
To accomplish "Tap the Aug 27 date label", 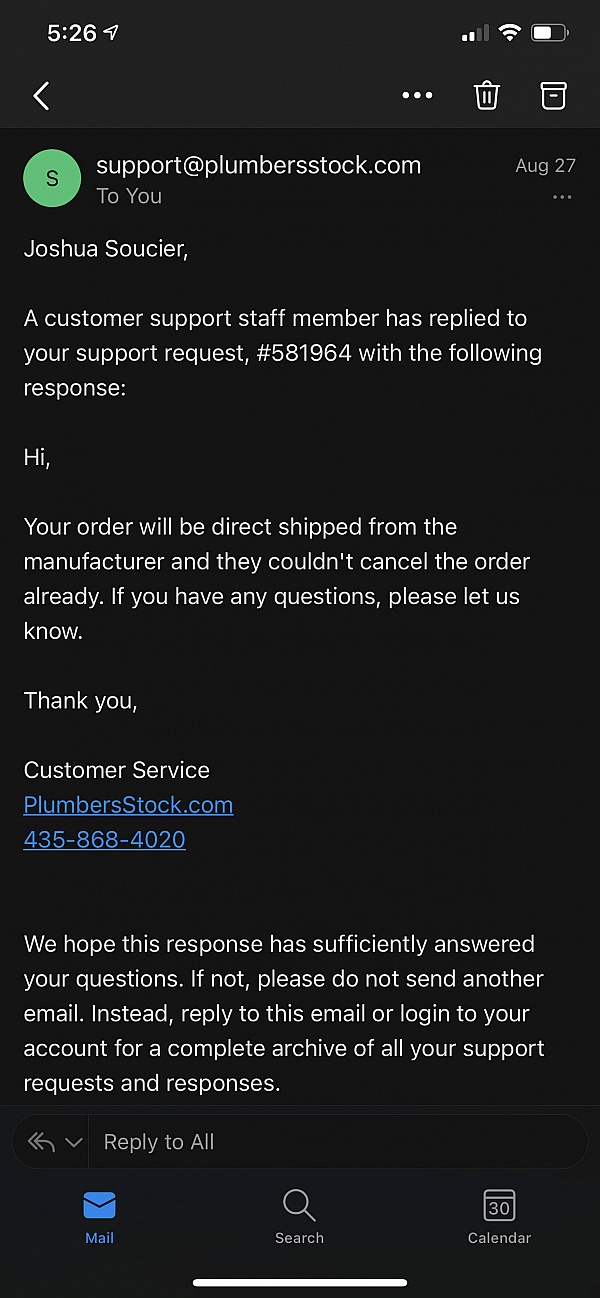I will coord(545,166).
